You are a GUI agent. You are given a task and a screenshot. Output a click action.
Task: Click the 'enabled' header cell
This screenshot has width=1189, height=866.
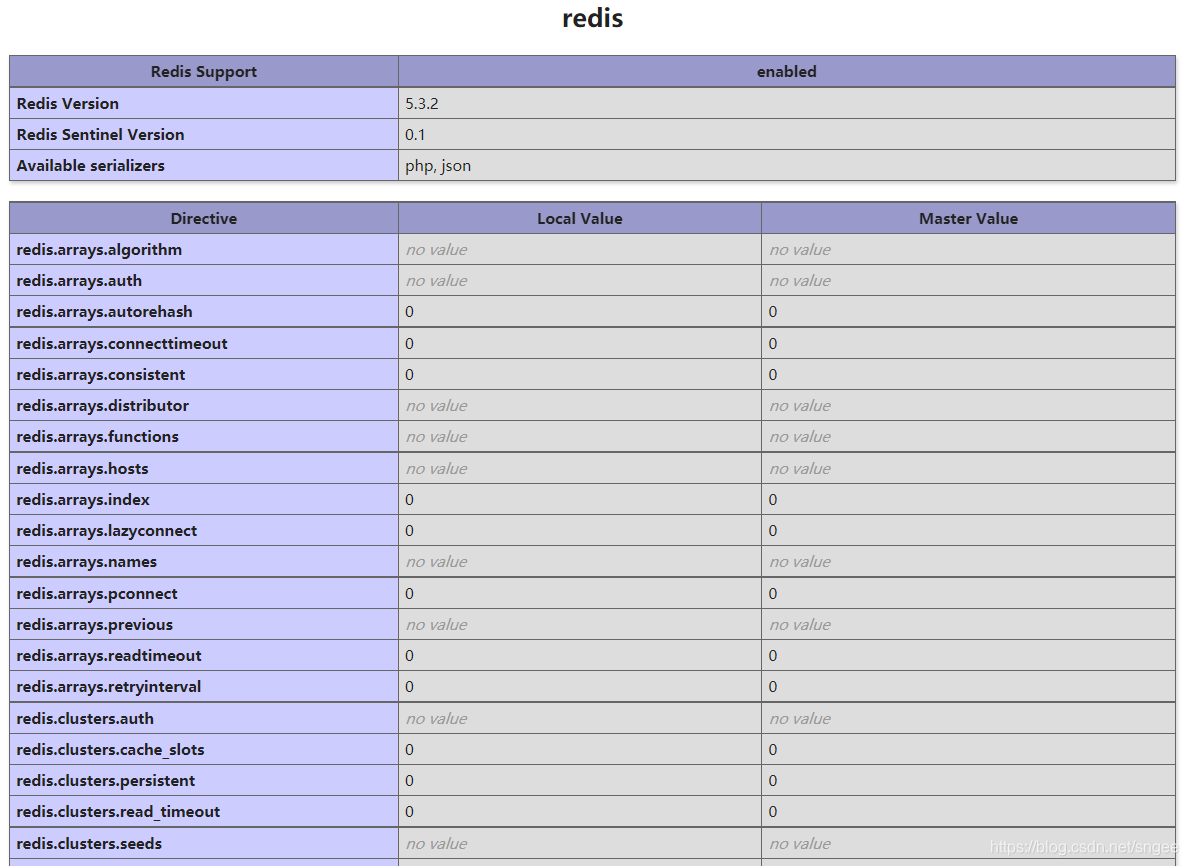786,71
